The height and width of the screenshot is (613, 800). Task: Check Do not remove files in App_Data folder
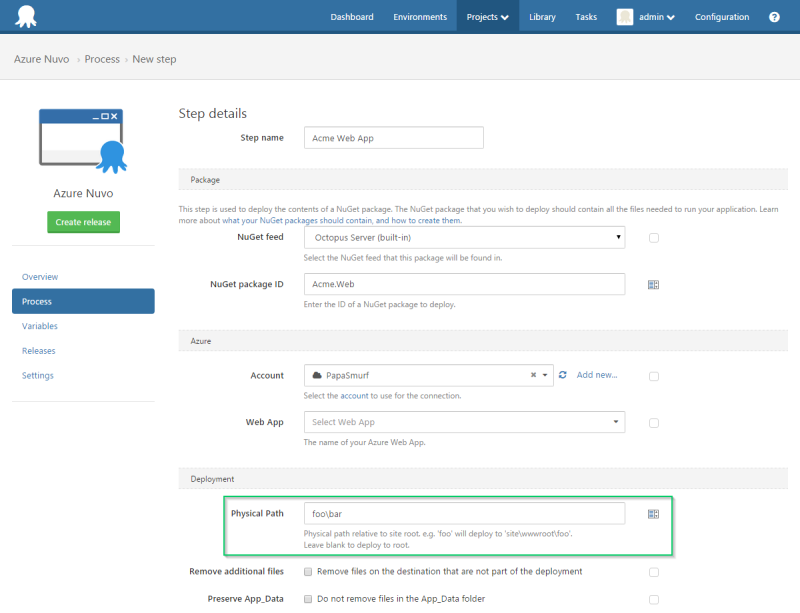pos(310,598)
